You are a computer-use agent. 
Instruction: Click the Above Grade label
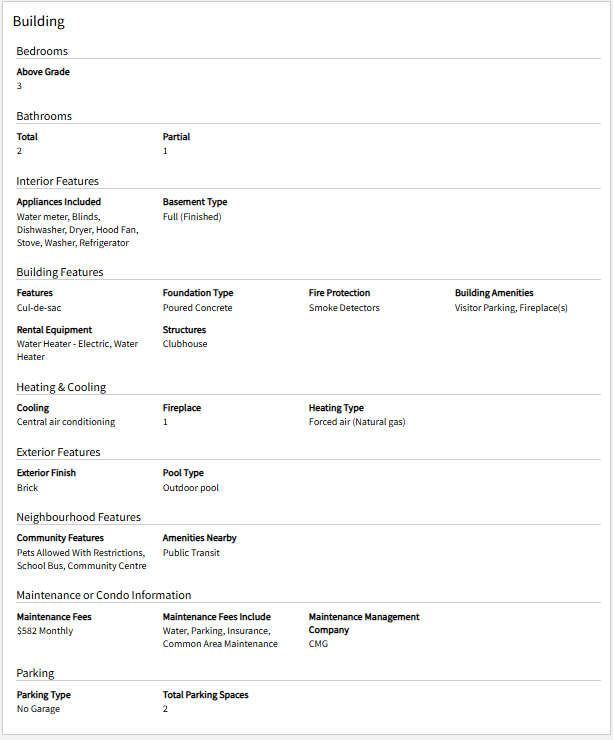click(x=43, y=72)
